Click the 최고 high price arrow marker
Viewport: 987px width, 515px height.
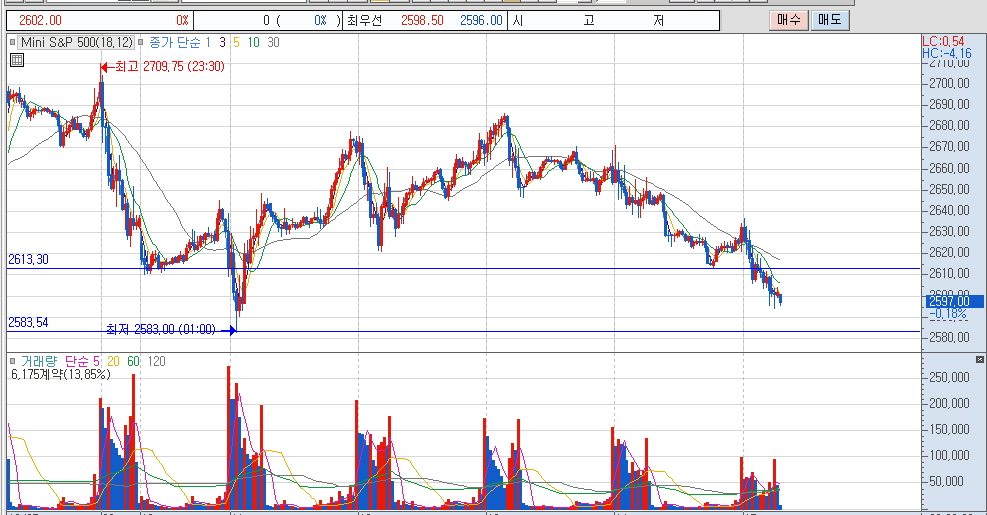105,67
